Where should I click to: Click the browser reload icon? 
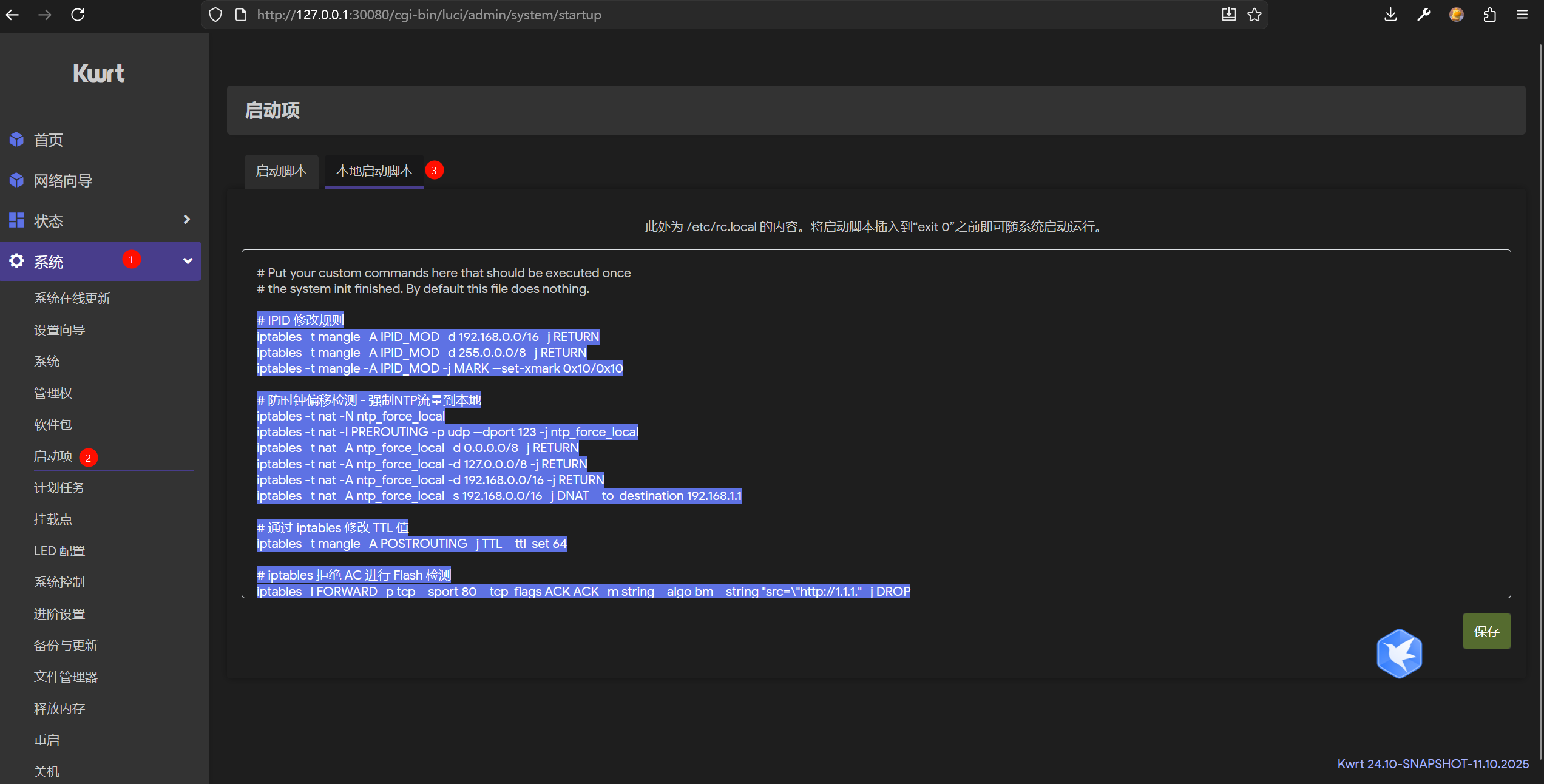coord(78,15)
